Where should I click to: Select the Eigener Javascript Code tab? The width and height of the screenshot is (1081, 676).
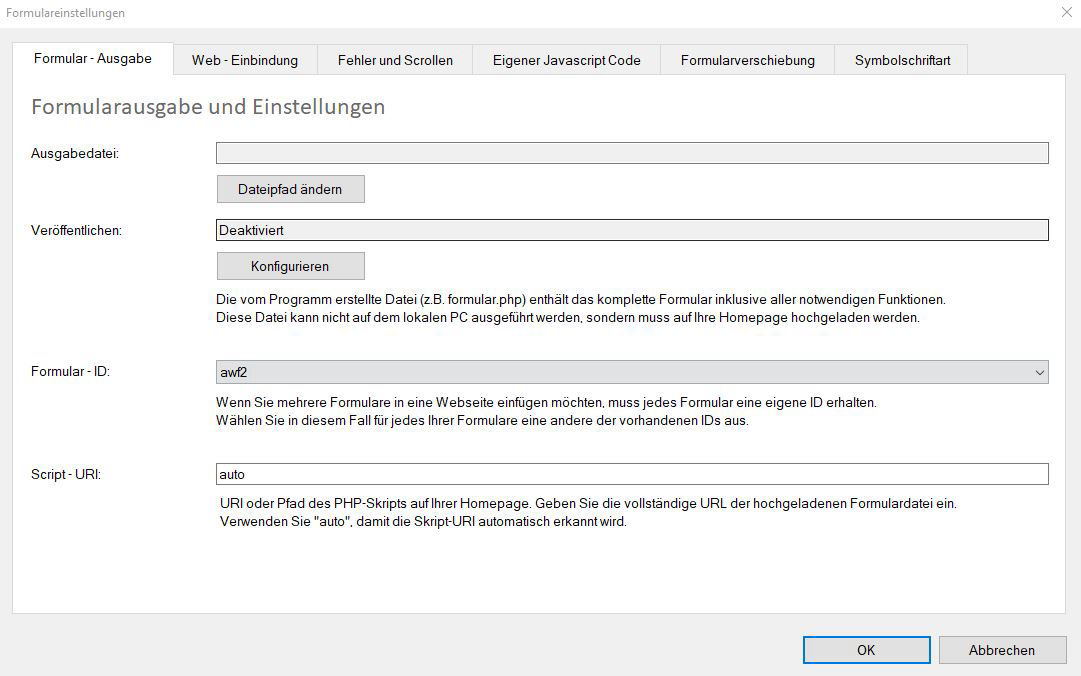point(566,60)
